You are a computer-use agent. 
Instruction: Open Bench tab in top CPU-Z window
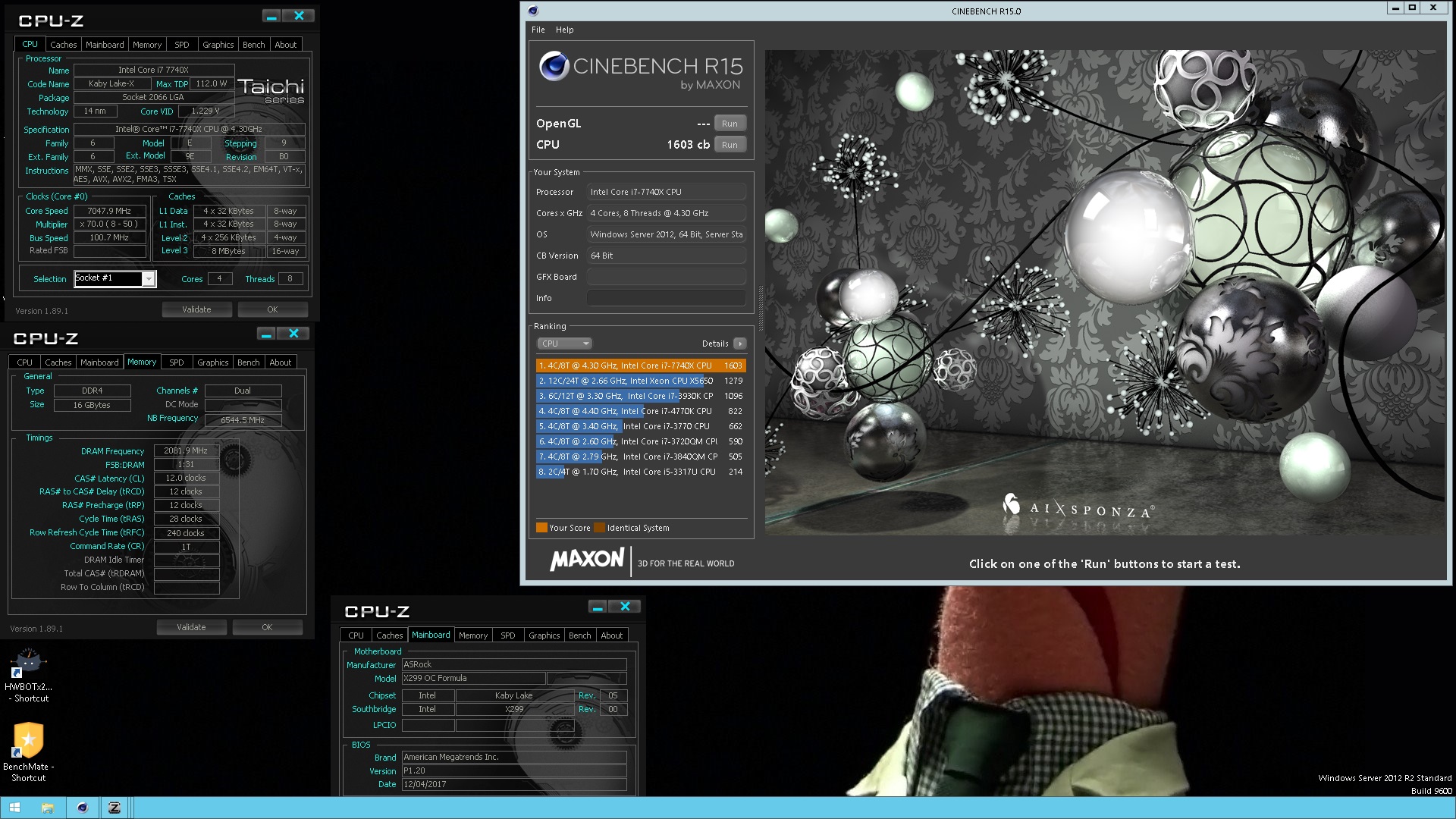(253, 45)
